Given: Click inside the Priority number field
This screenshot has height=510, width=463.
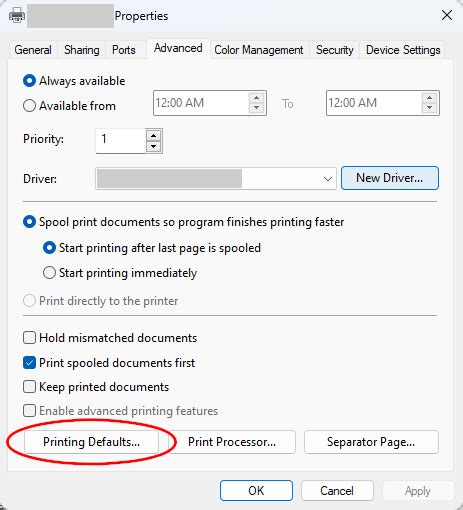Looking at the screenshot, I should (121, 140).
